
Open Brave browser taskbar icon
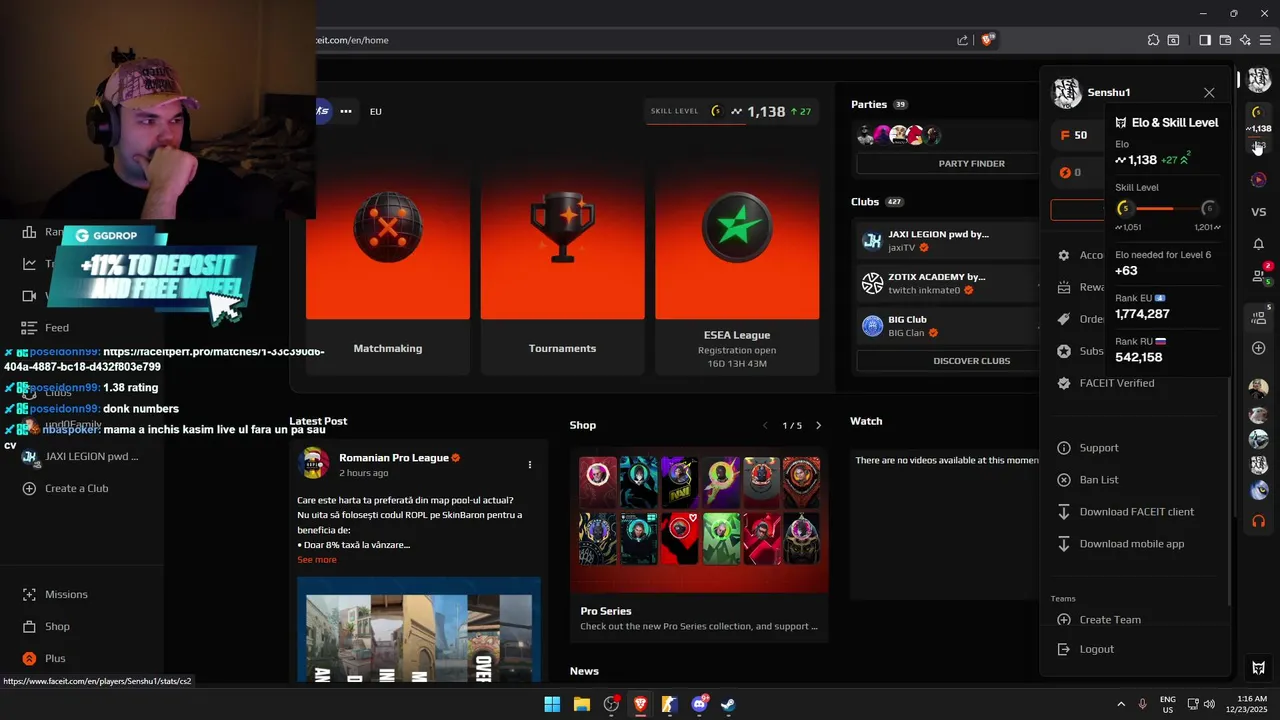click(640, 704)
